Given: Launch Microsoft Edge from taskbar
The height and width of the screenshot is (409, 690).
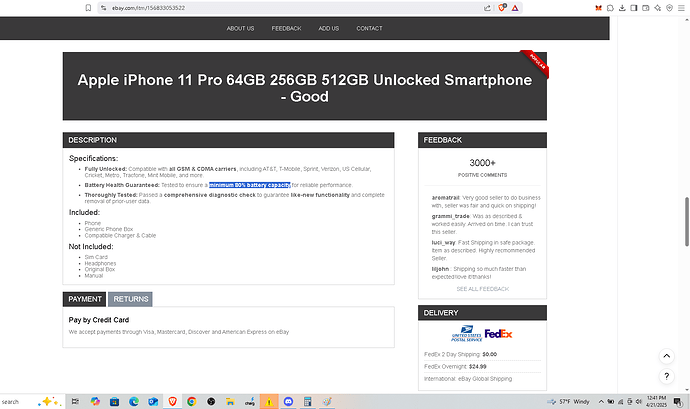Looking at the screenshot, I should (x=134, y=402).
